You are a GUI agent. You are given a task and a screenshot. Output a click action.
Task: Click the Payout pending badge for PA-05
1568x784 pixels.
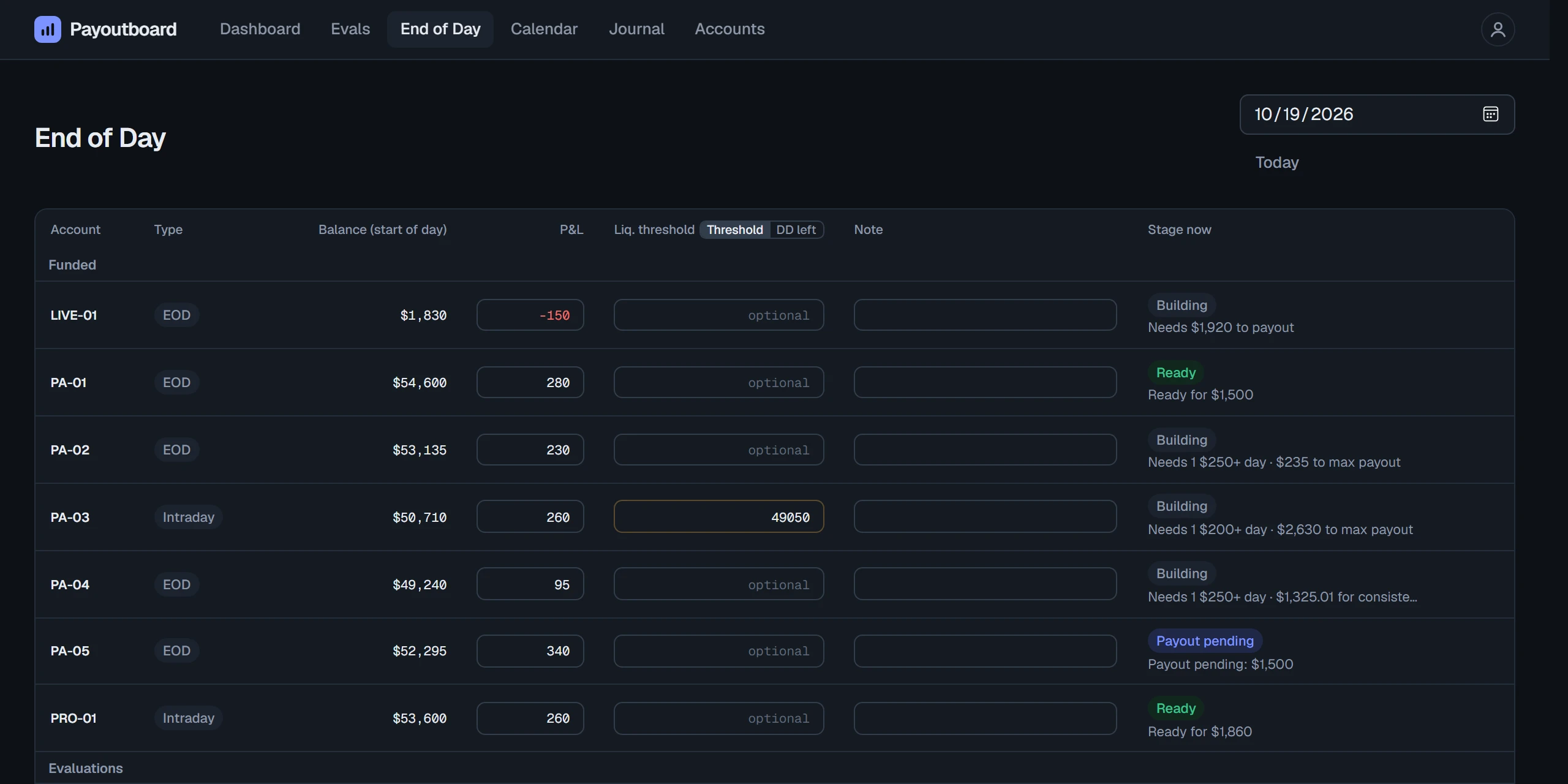coord(1204,641)
